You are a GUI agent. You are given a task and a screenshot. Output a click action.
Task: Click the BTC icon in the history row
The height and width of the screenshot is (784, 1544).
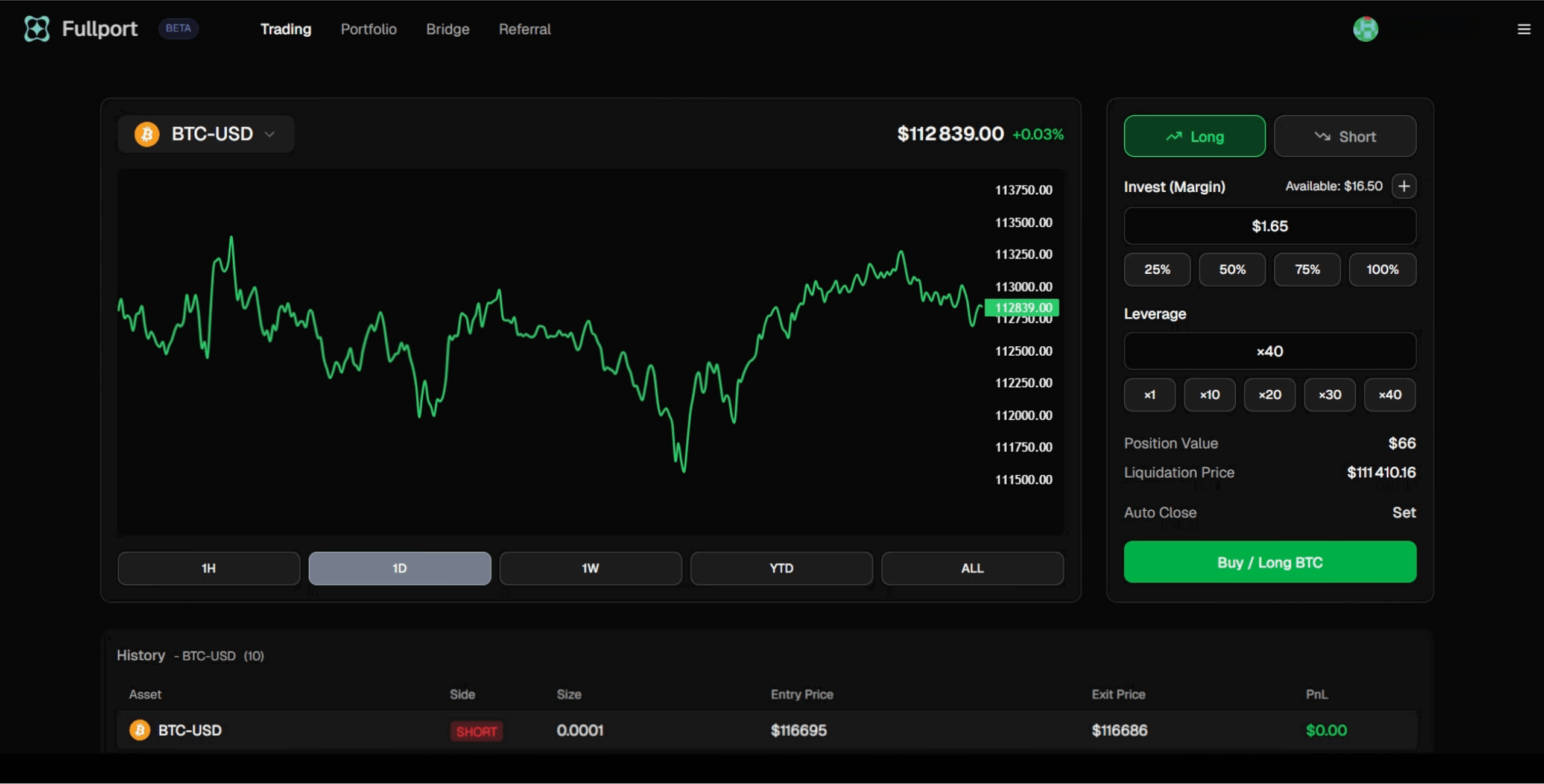click(x=139, y=730)
